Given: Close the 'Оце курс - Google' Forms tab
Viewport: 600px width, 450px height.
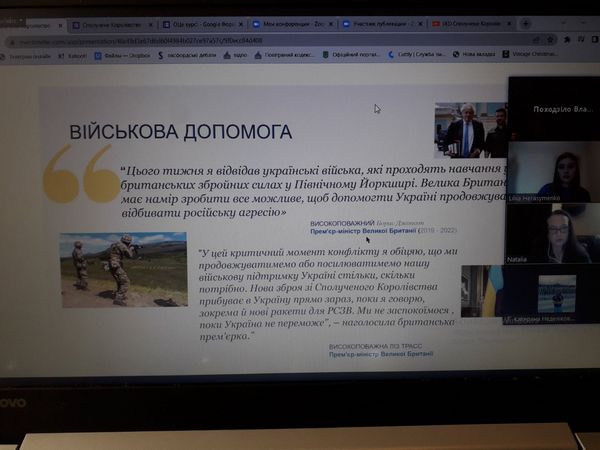Looking at the screenshot, I should point(241,24).
